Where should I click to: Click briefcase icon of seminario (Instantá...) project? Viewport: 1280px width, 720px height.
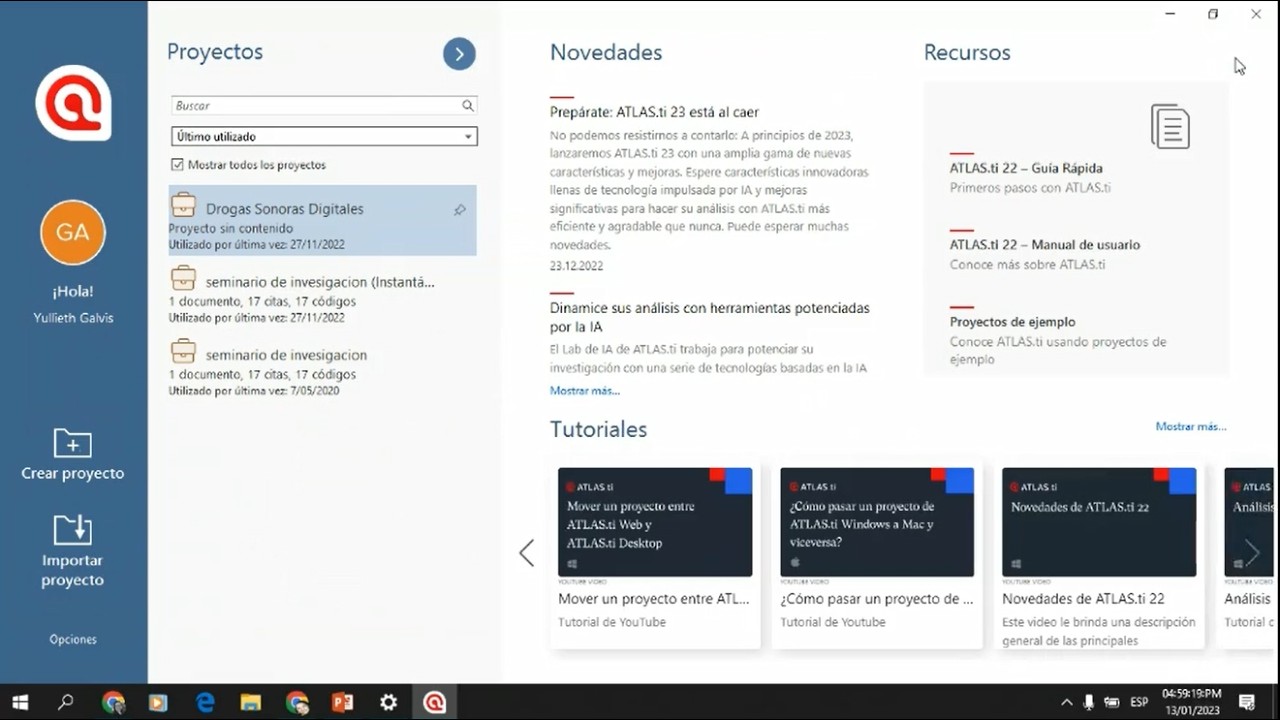[183, 279]
